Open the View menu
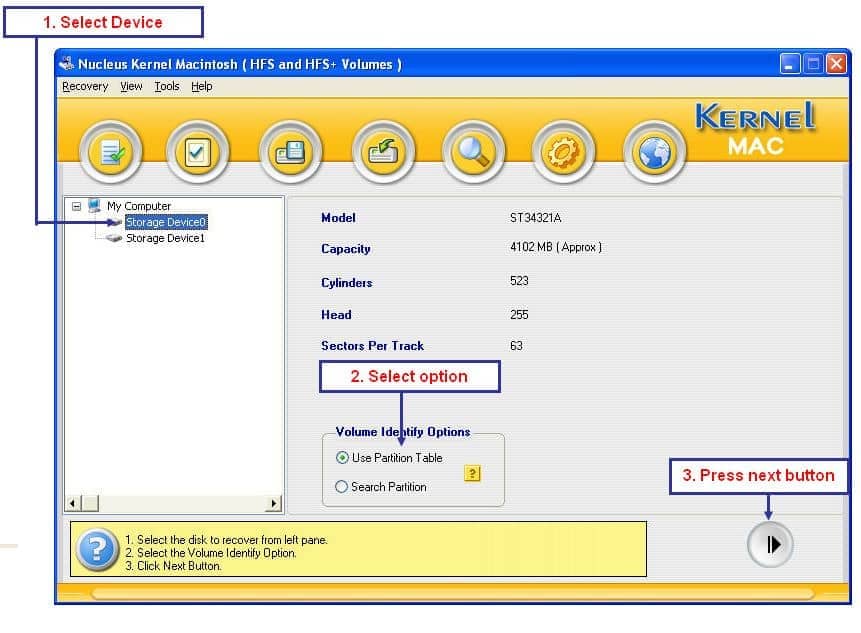The height and width of the screenshot is (633, 861). point(131,86)
